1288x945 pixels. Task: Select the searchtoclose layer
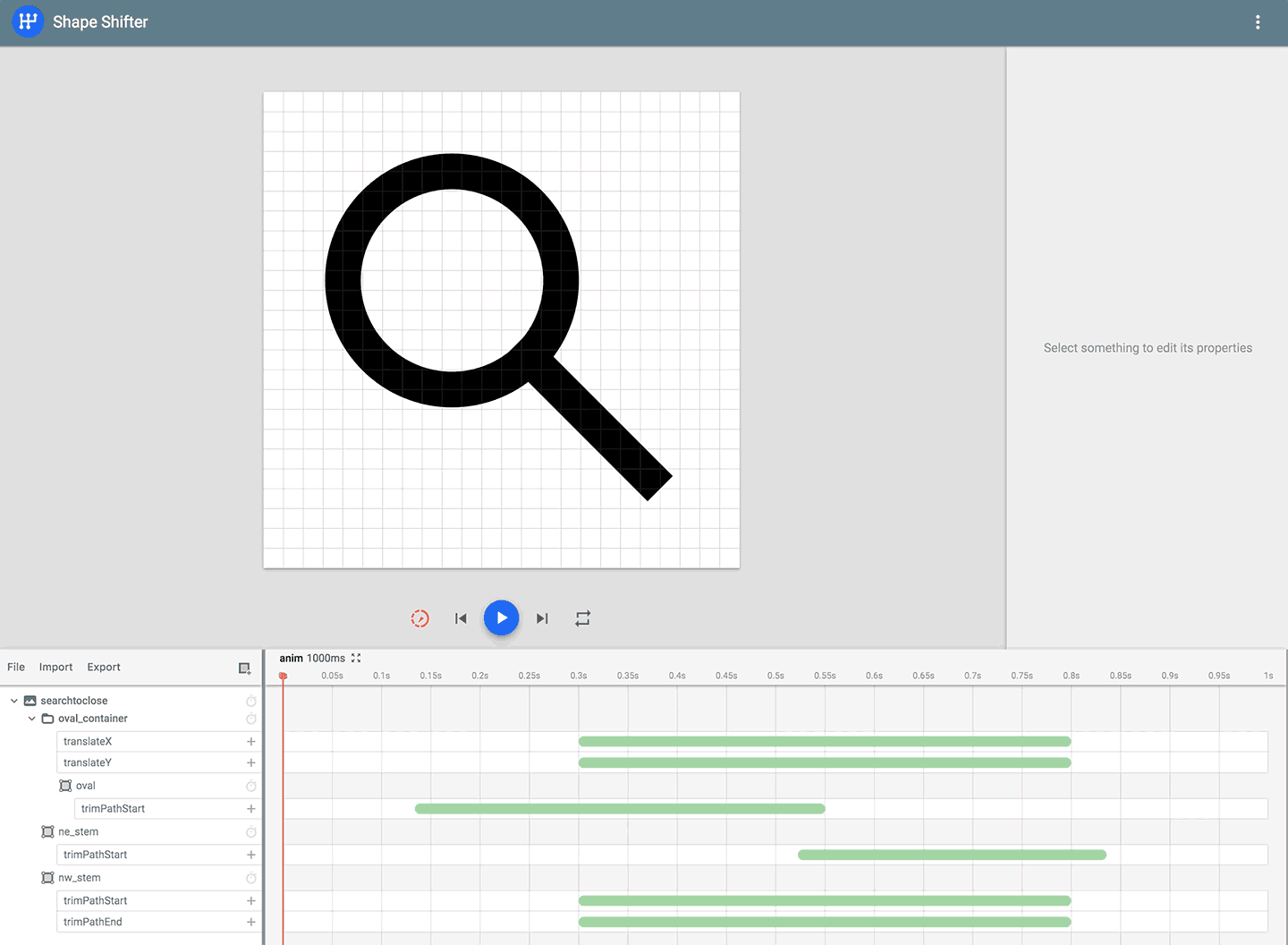74,701
